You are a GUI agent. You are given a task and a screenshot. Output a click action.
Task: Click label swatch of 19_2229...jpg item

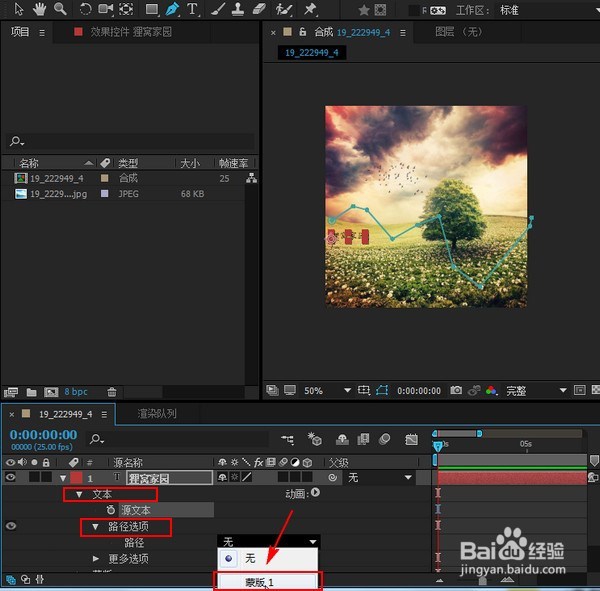[104, 194]
